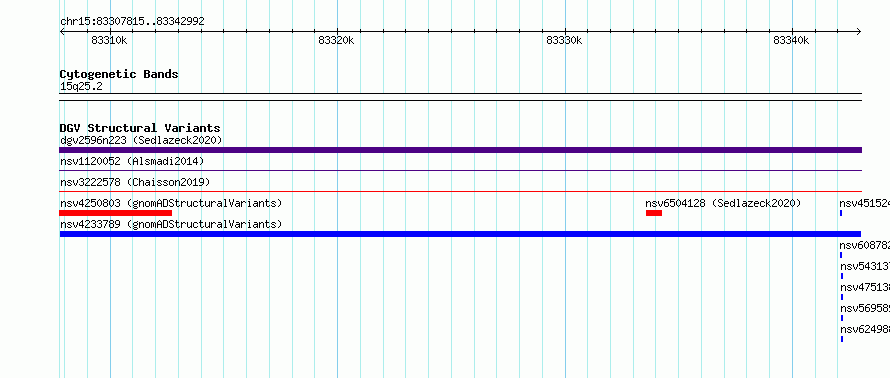Click the partially visible nsv62498 variant label
The height and width of the screenshot is (378, 890).
[x=864, y=330]
